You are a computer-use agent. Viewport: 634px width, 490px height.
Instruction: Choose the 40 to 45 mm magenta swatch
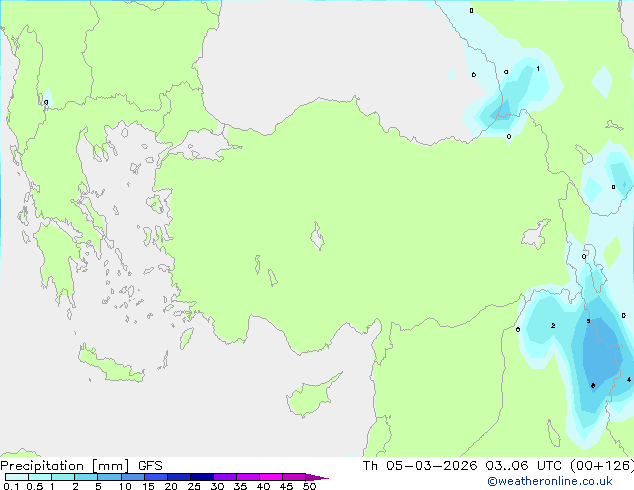(271, 477)
